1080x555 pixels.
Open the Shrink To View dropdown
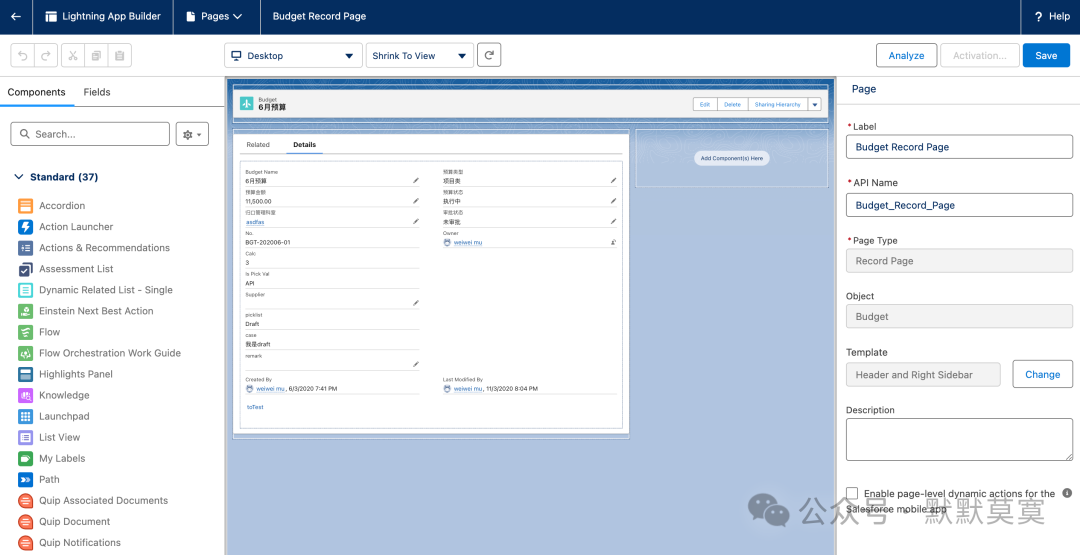(x=419, y=56)
